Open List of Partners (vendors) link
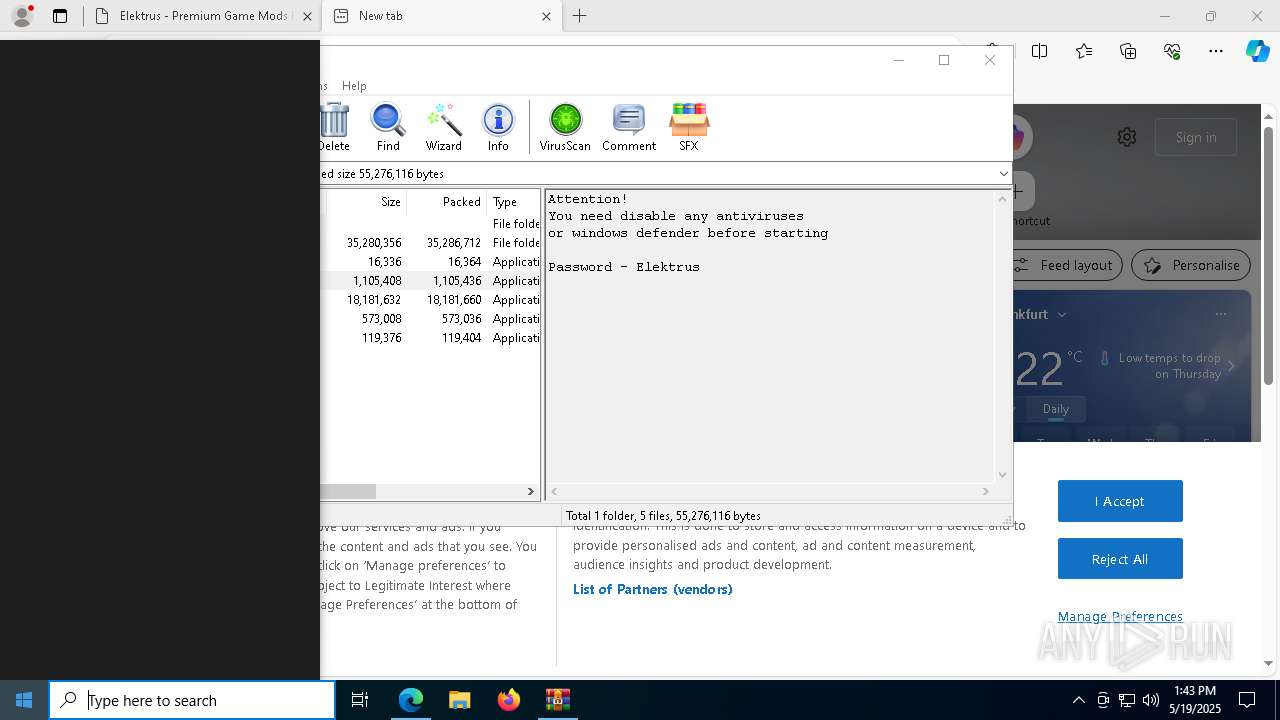This screenshot has height=720, width=1280. 653,589
